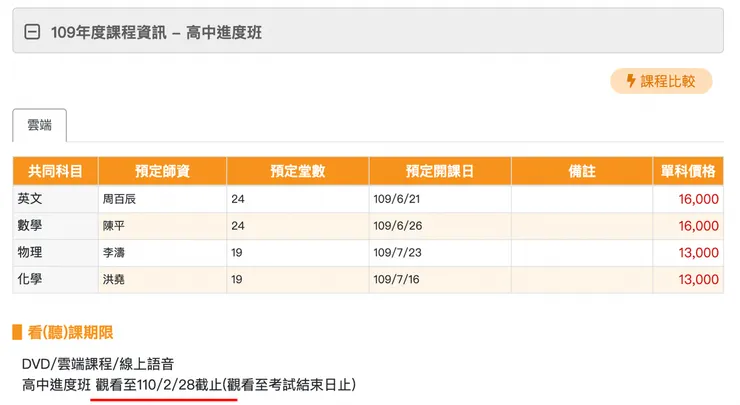Click the 16,000 price for 數學
This screenshot has height=405, width=740.
pos(698,226)
